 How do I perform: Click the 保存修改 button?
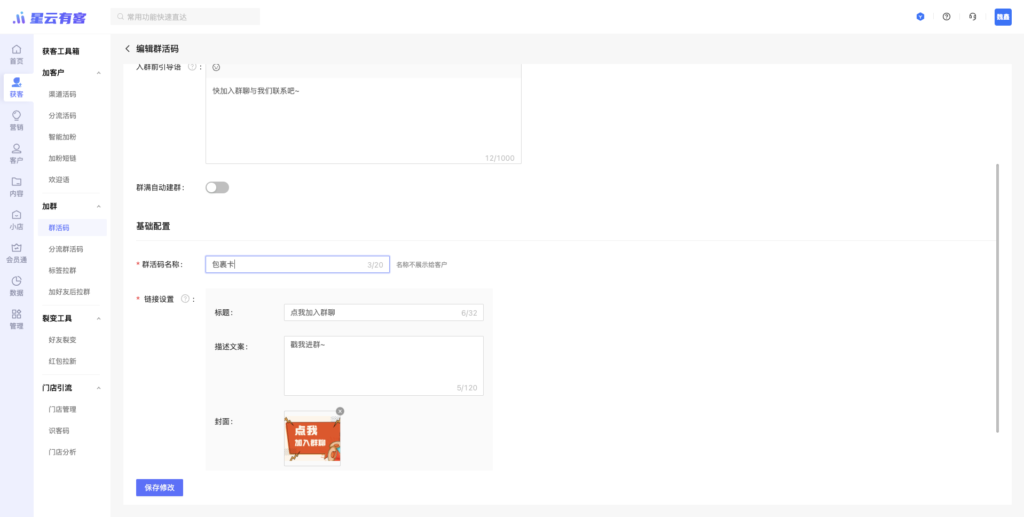(x=159, y=488)
